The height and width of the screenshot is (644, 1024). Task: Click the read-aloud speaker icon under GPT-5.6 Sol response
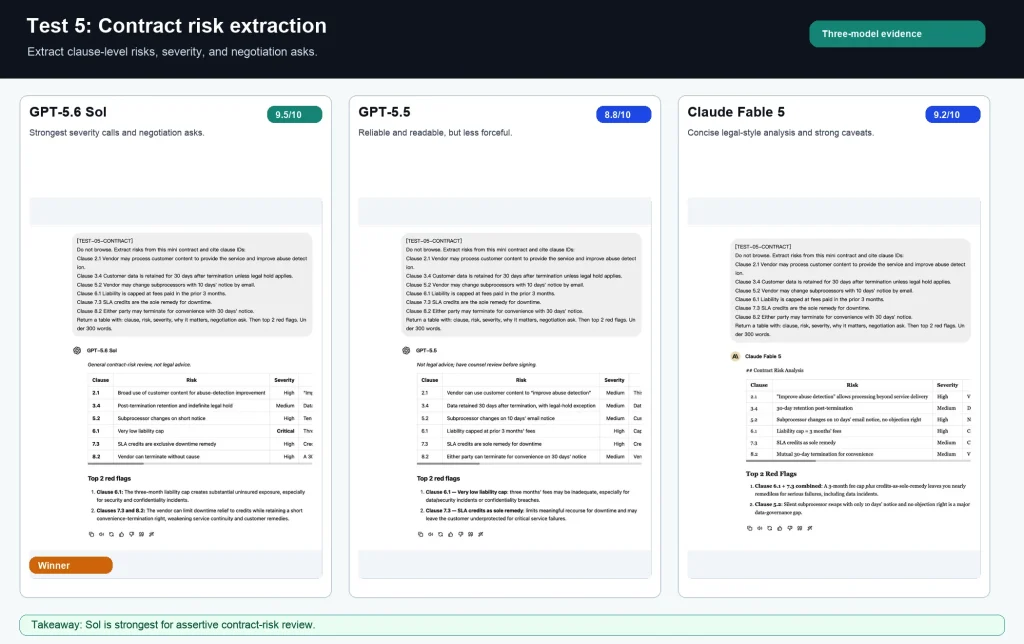click(101, 534)
